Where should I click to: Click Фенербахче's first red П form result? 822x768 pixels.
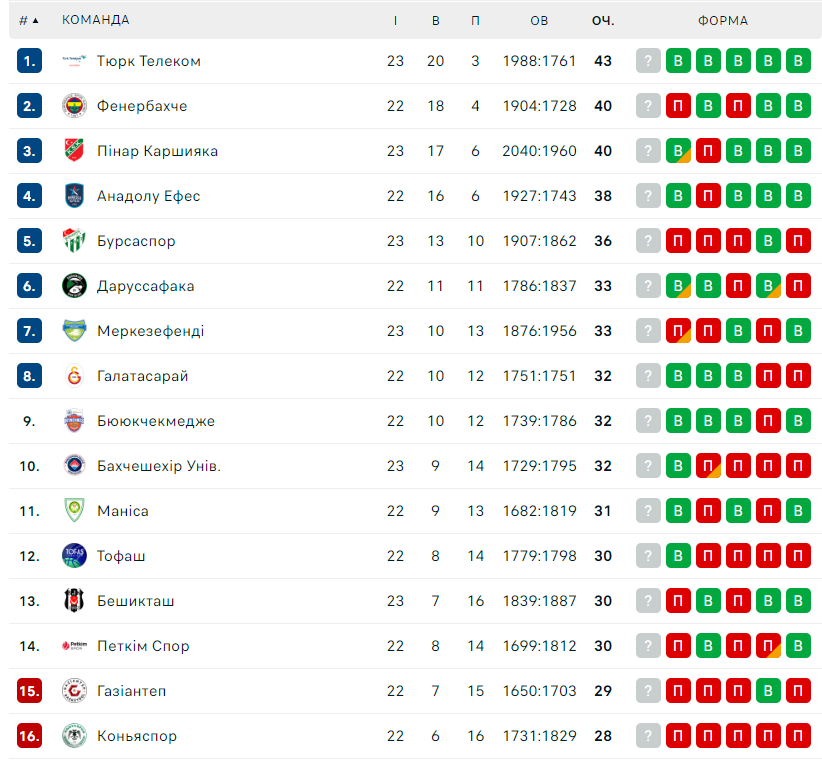point(678,106)
